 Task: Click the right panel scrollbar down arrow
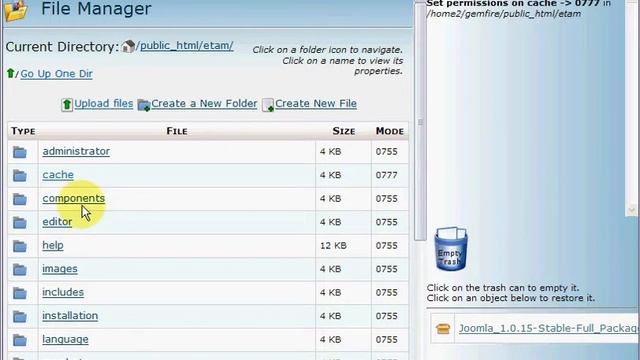click(x=632, y=211)
